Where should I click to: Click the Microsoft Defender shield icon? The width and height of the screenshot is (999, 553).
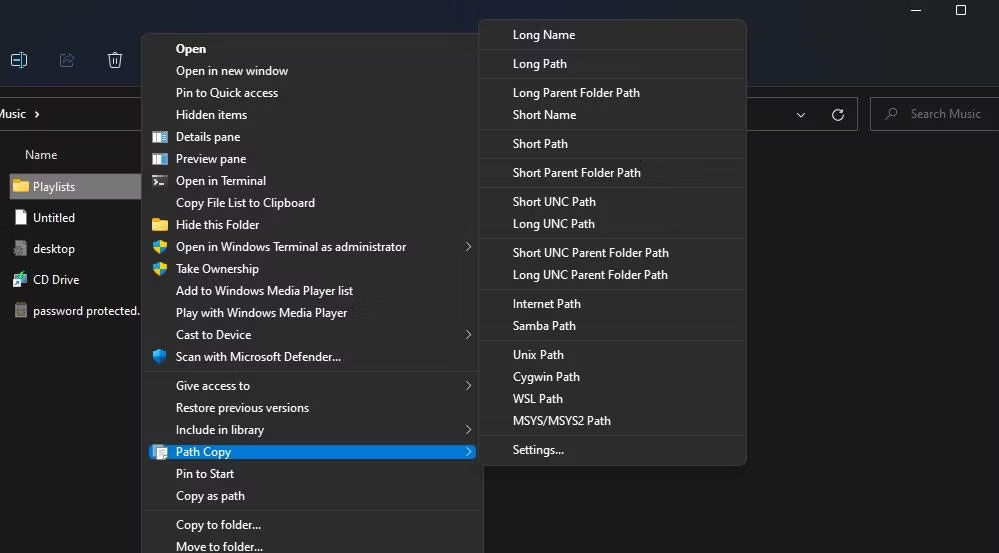pyautogui.click(x=160, y=357)
